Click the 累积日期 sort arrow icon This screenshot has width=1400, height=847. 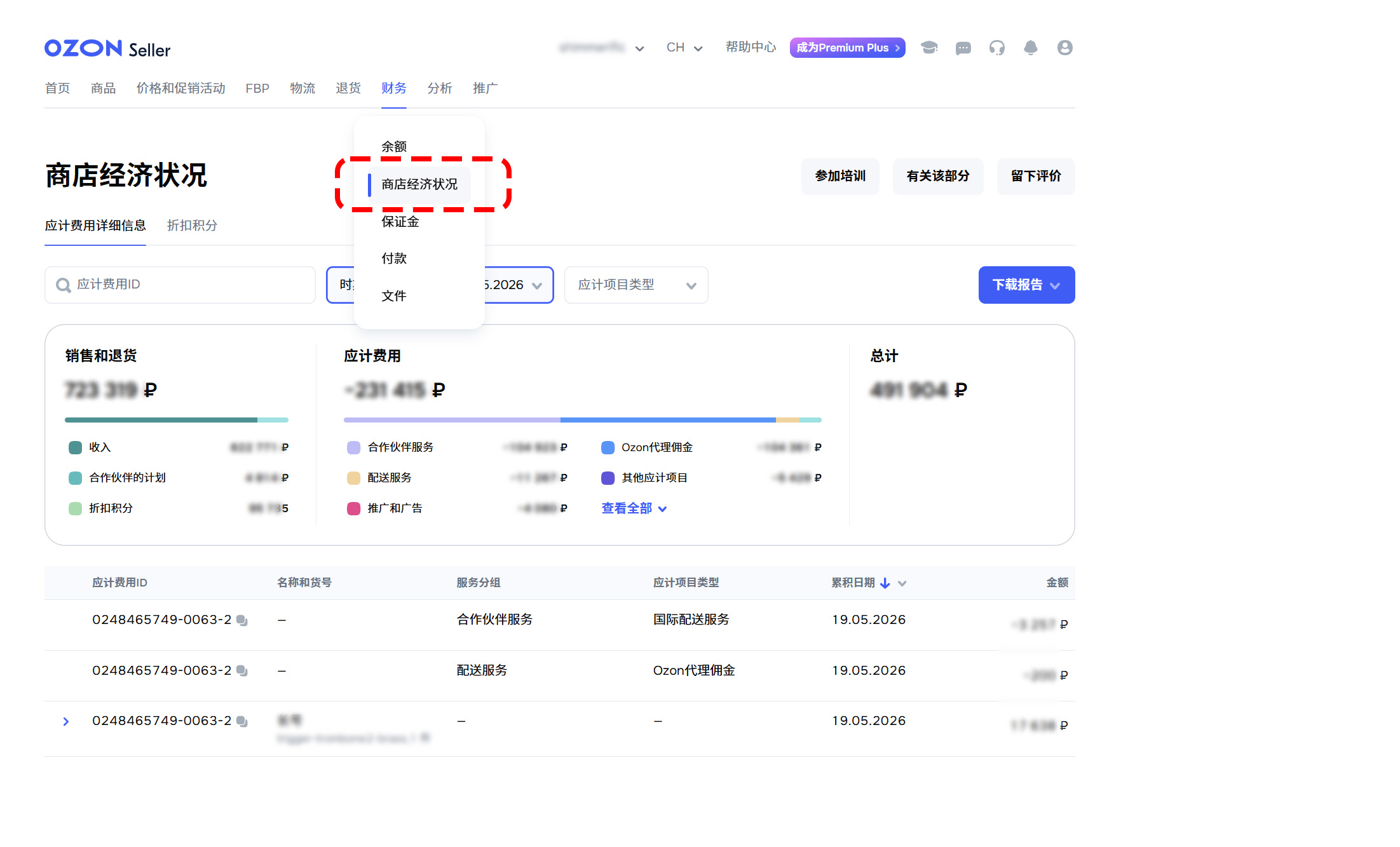click(885, 583)
